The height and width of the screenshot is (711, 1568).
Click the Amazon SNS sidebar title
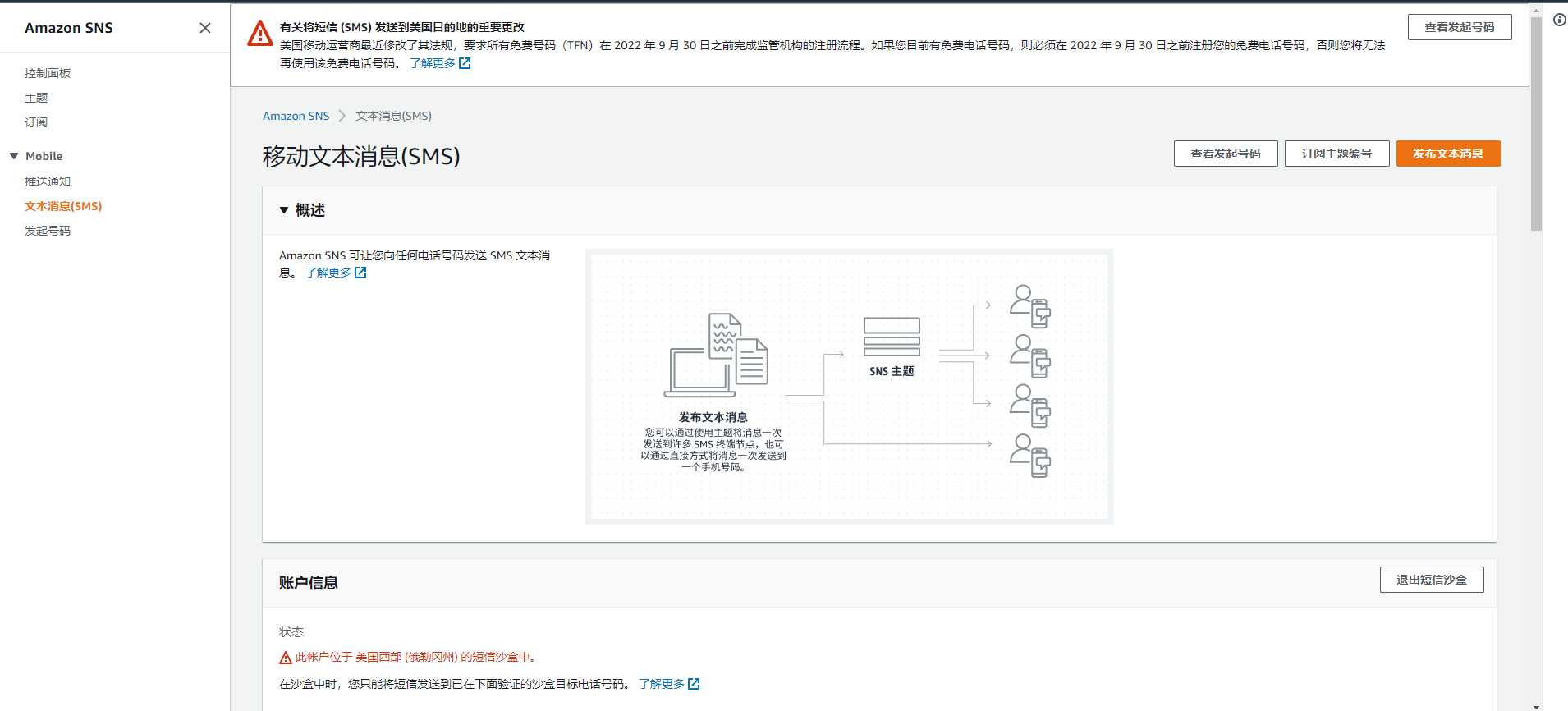click(x=69, y=28)
